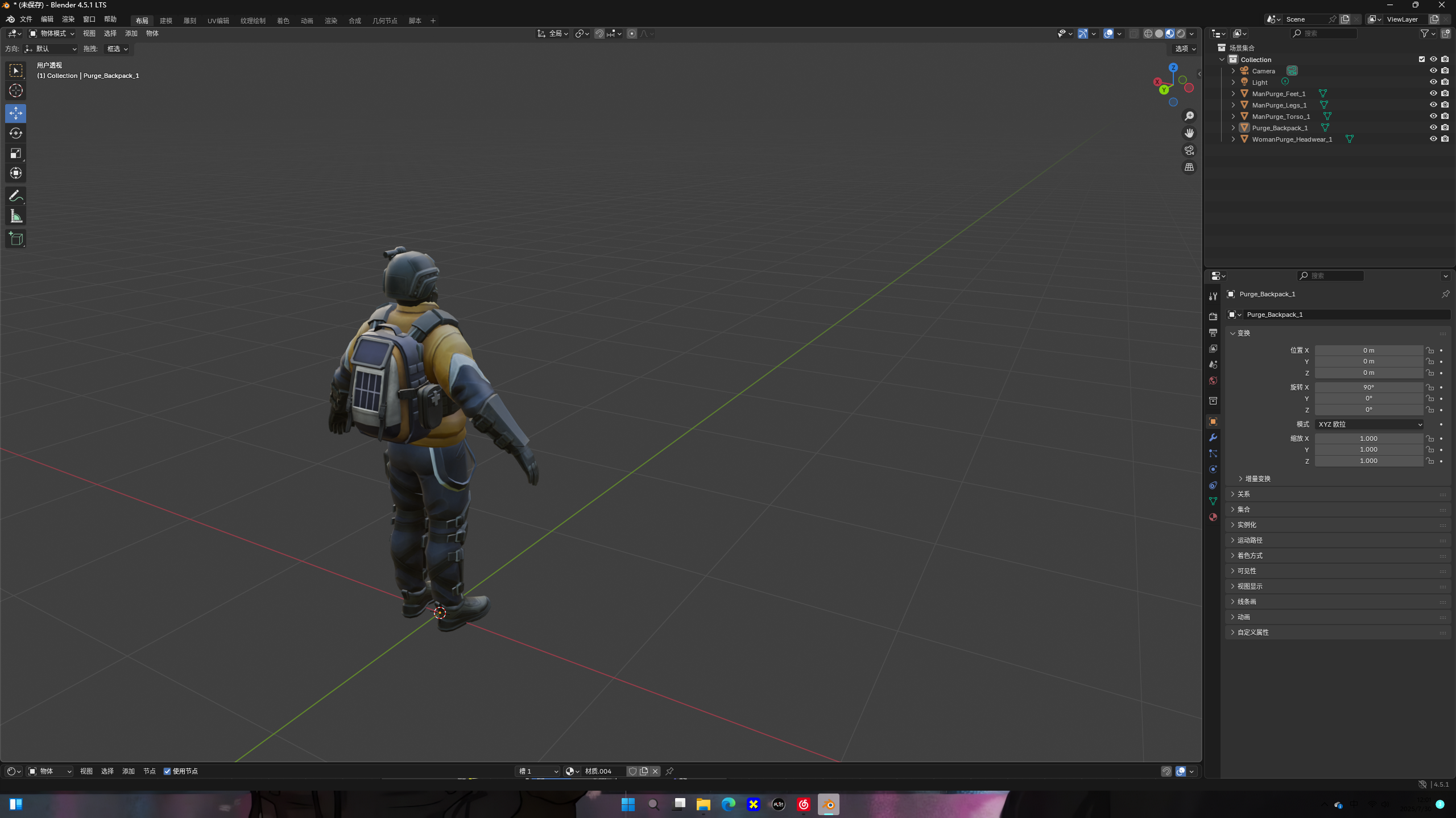
Task: Activate the Measure tool
Action: point(16,216)
